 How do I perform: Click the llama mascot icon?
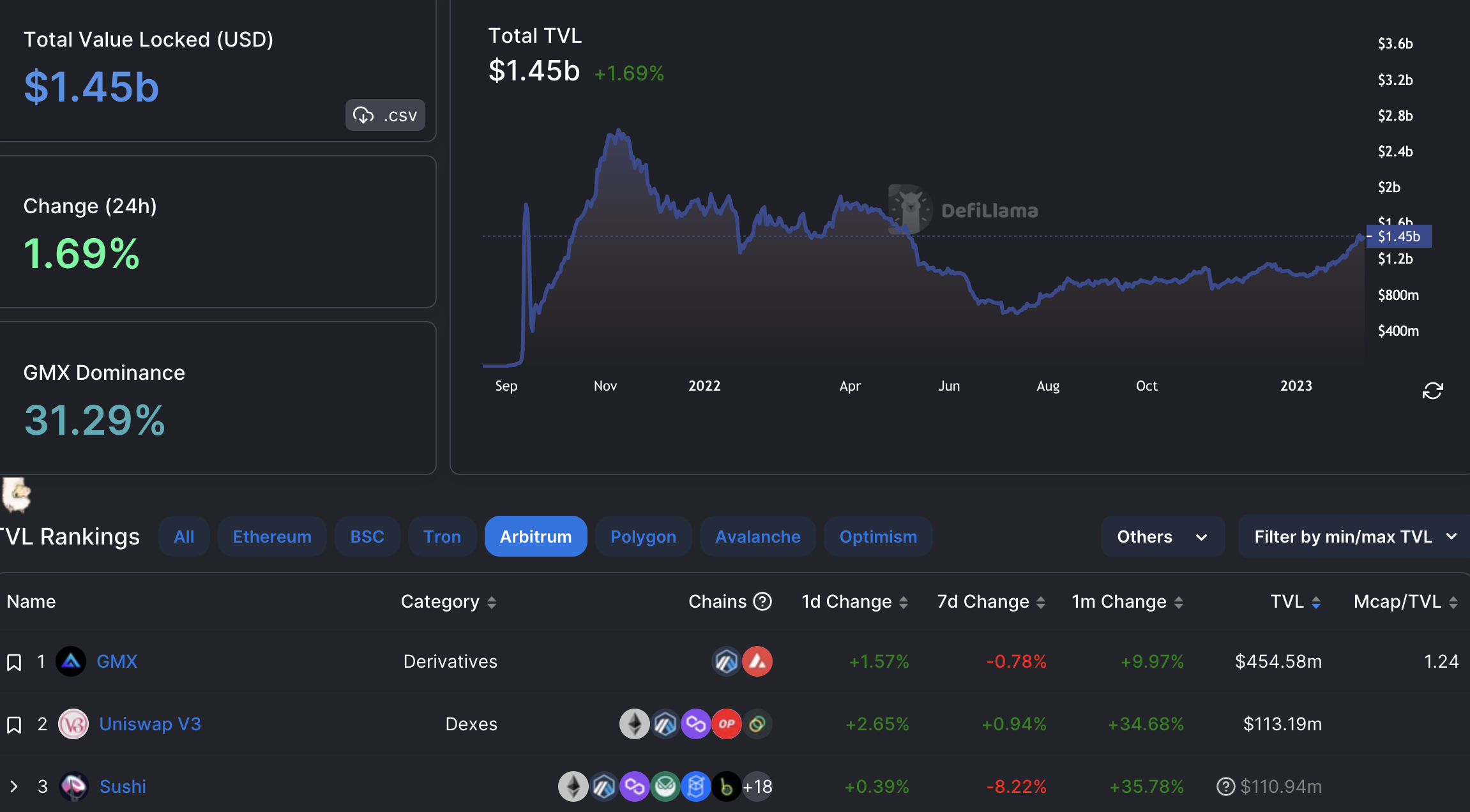pyautogui.click(x=16, y=495)
